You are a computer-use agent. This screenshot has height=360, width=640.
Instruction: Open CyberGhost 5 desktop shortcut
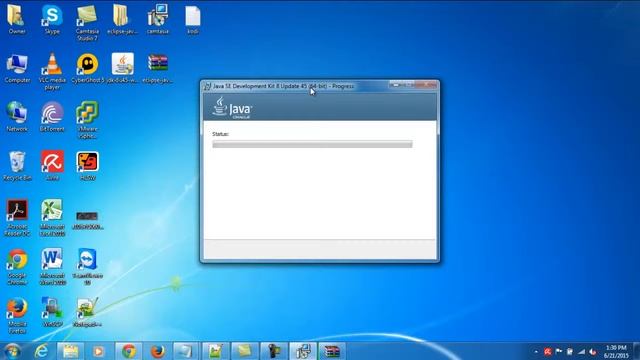point(87,68)
